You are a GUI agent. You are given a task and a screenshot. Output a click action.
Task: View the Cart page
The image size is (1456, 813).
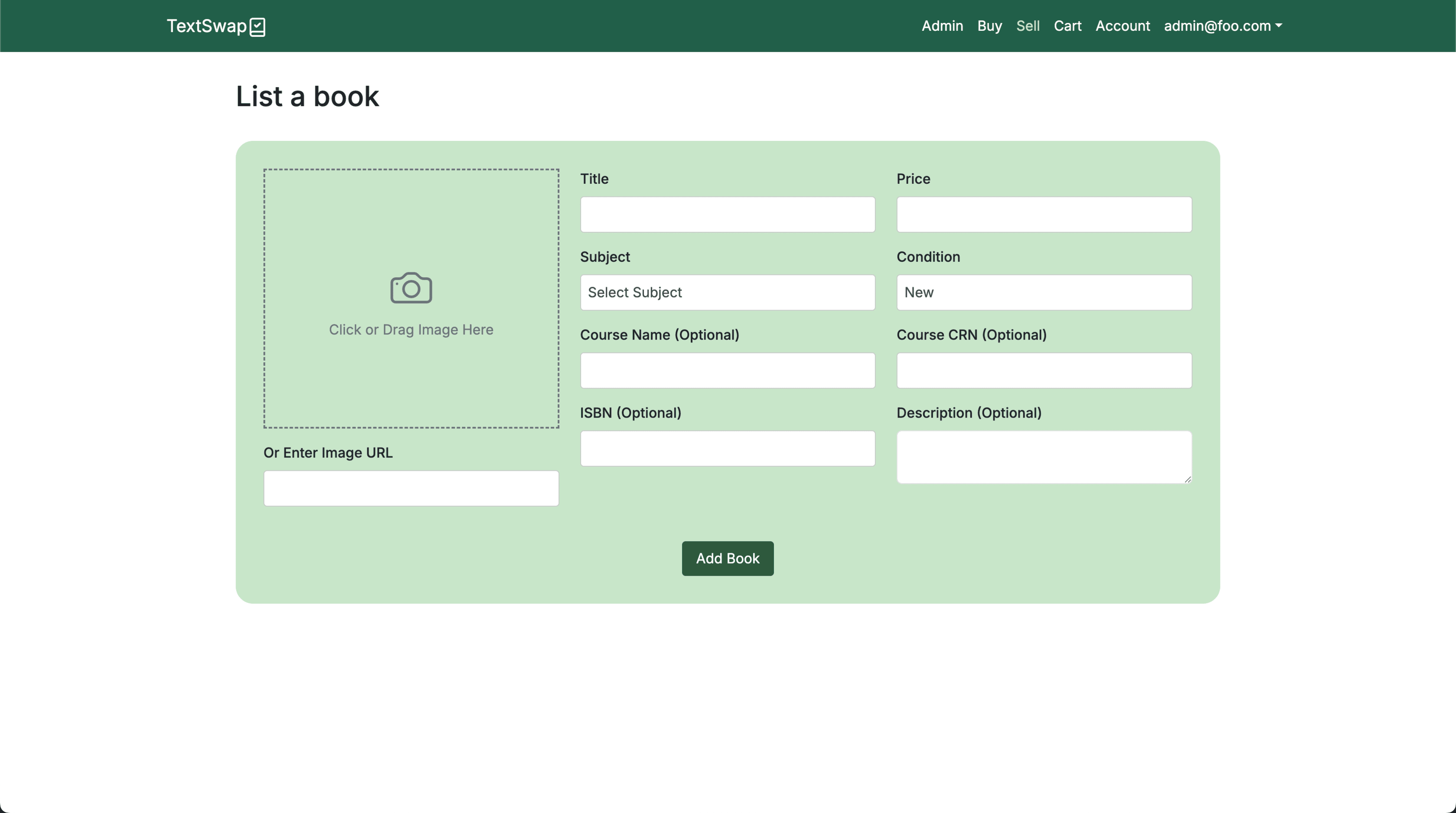[x=1067, y=26]
